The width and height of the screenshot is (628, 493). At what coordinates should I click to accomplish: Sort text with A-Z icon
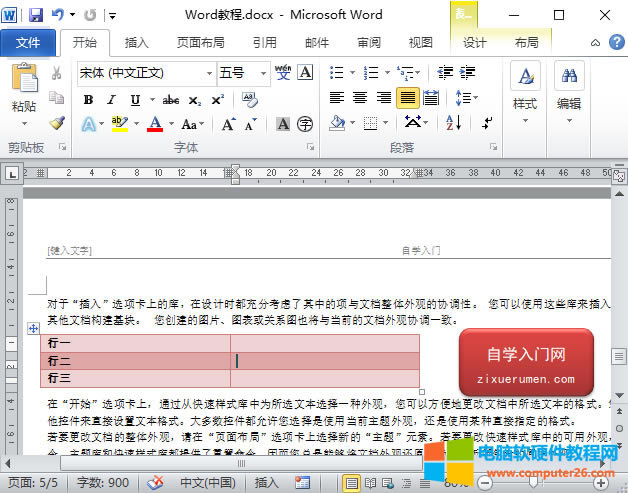coord(454,122)
